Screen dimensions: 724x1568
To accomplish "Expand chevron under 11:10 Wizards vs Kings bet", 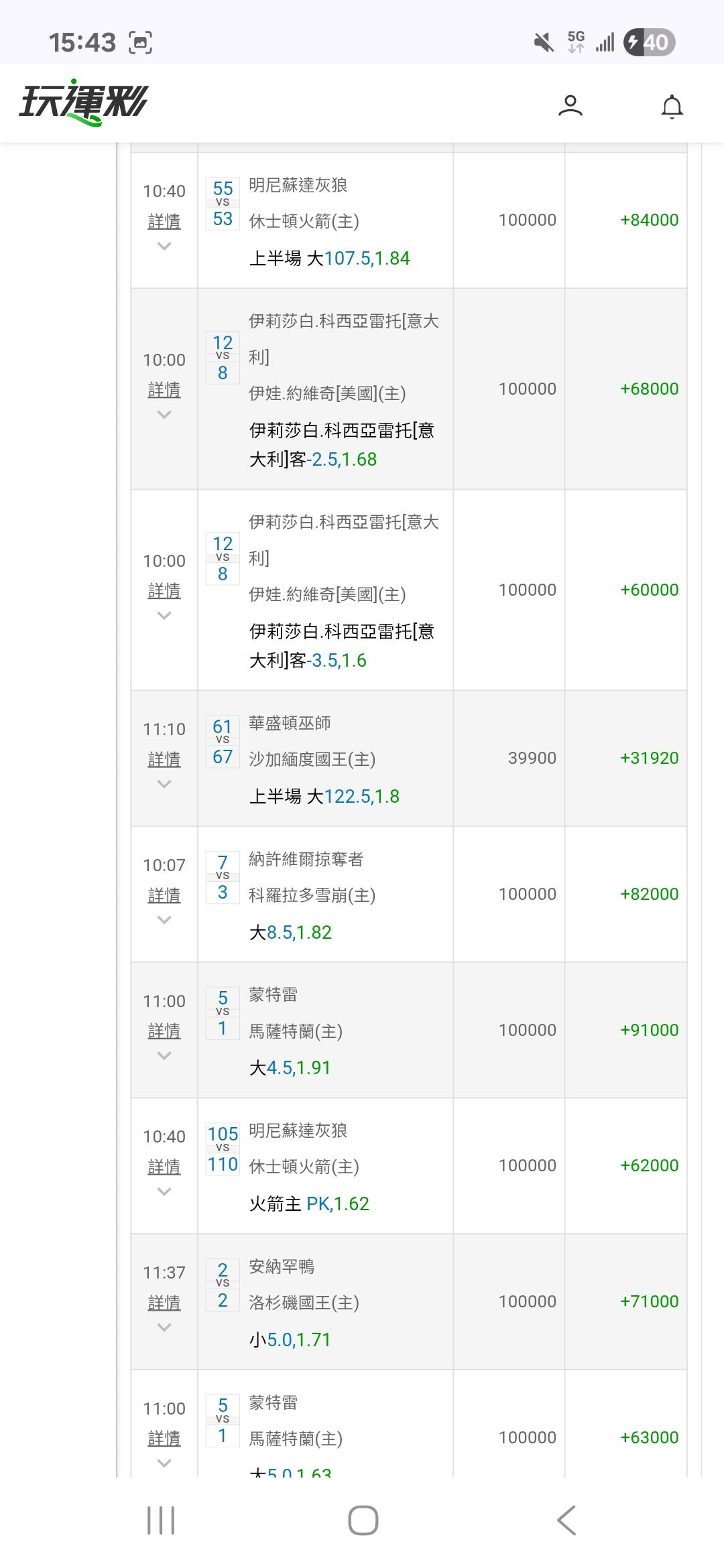I will click(x=164, y=784).
